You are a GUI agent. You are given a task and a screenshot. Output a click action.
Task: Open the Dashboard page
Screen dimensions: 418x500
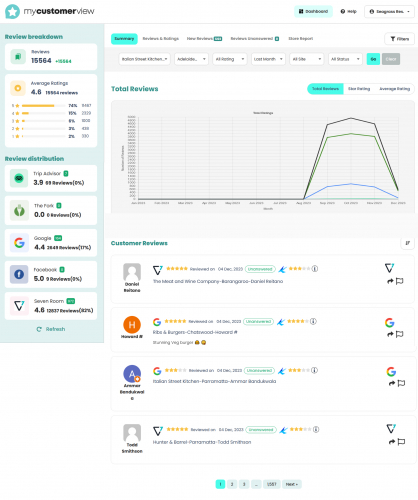pyautogui.click(x=313, y=11)
